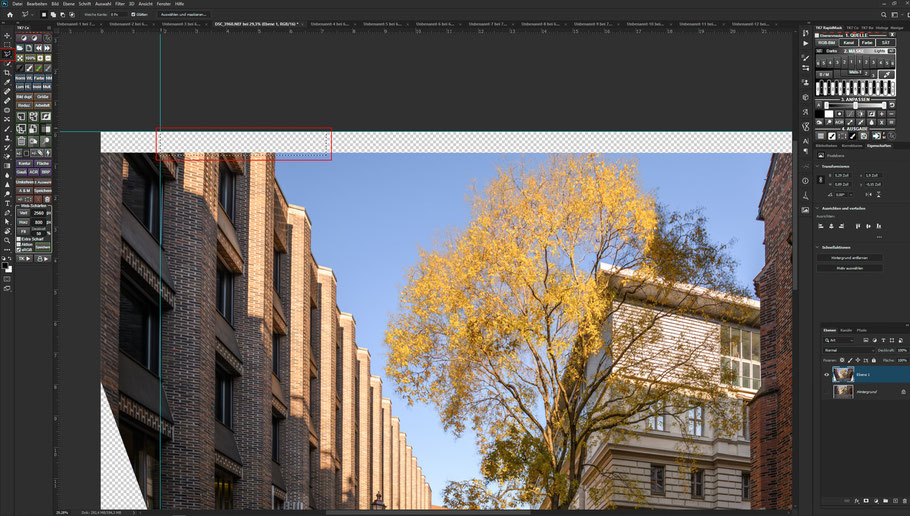Click the link width-height chain icon
This screenshot has height=516, width=910.
(x=821, y=179)
